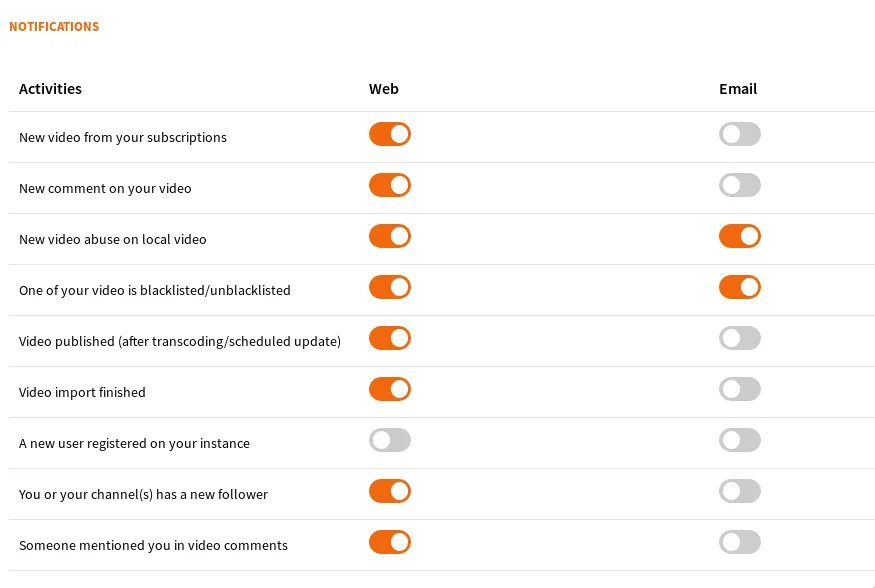Disable web notifications for new subscription videos
This screenshot has width=875, height=588.
point(389,134)
